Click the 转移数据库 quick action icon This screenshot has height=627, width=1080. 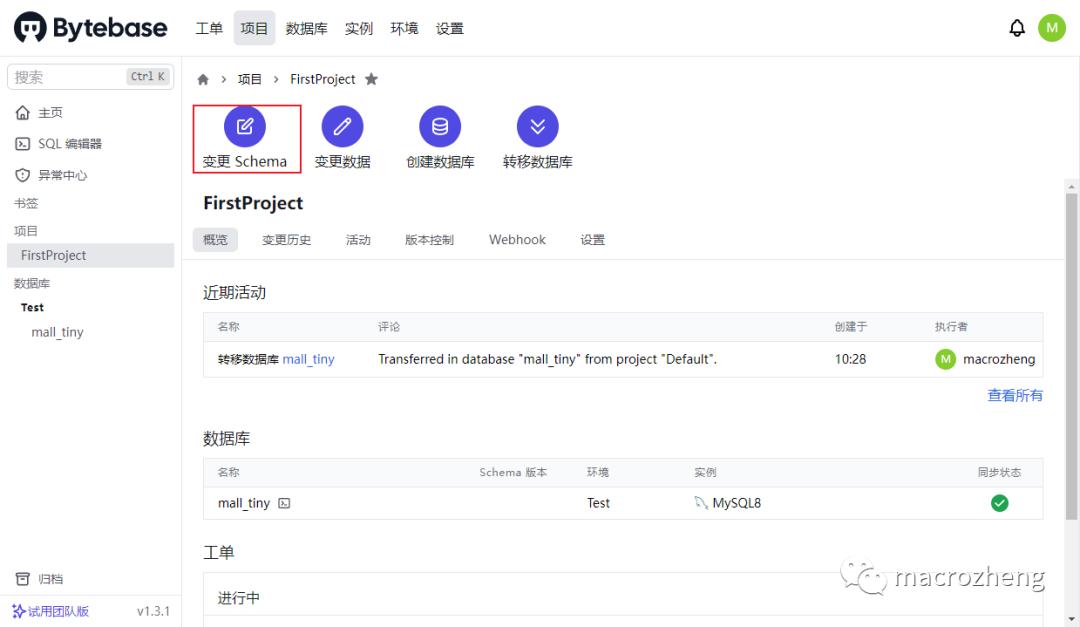click(x=538, y=126)
